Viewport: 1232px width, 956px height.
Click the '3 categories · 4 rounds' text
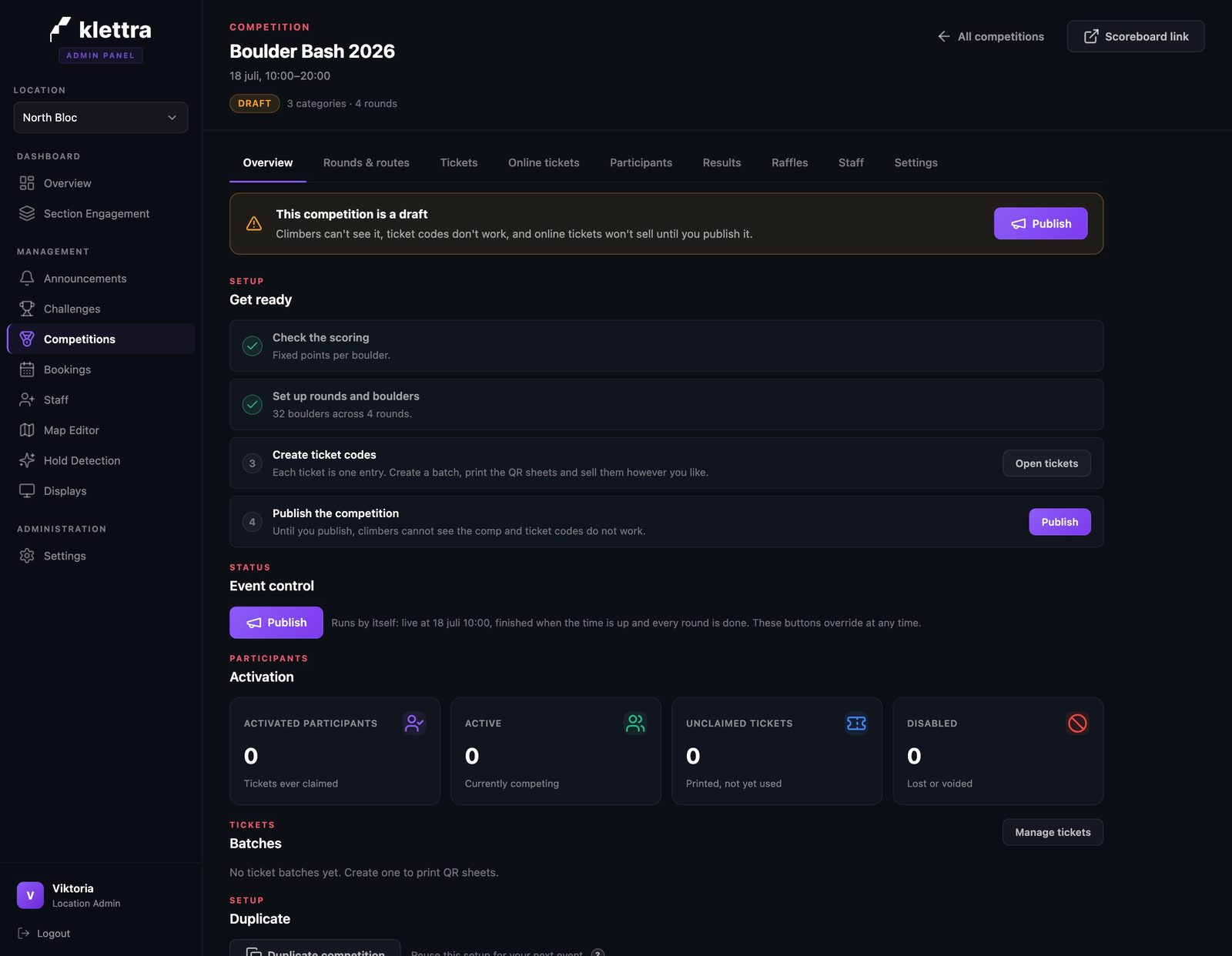point(342,103)
